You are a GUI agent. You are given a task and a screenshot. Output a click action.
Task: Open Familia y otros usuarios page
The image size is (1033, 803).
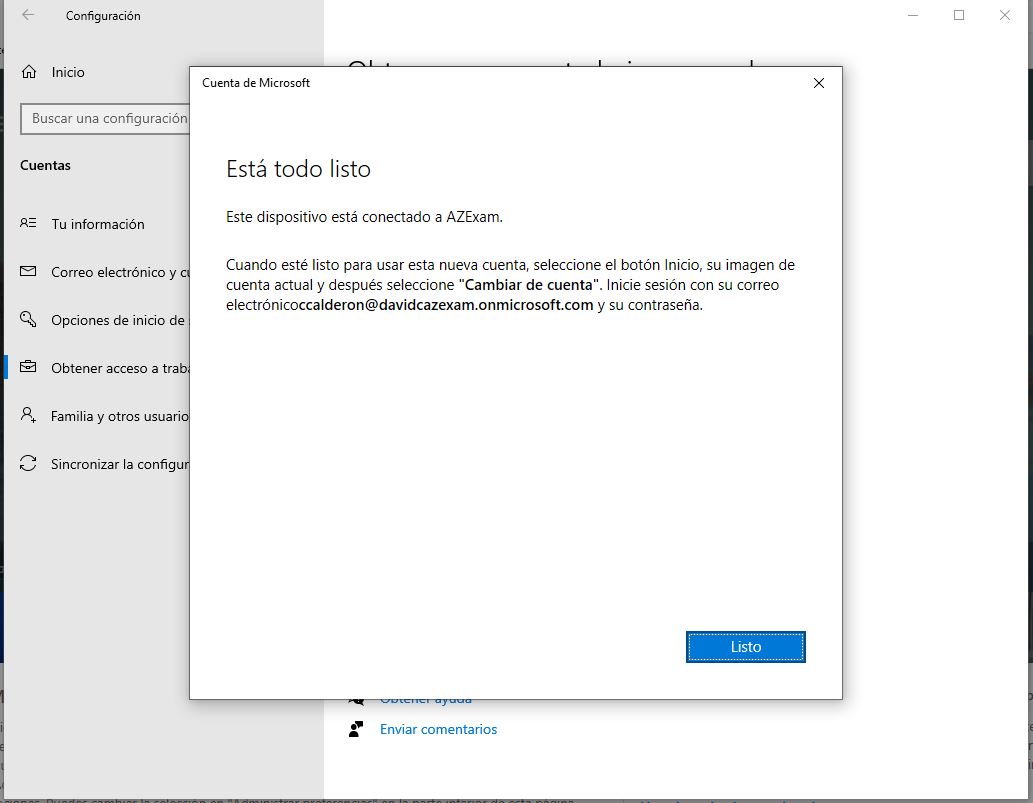pos(121,416)
